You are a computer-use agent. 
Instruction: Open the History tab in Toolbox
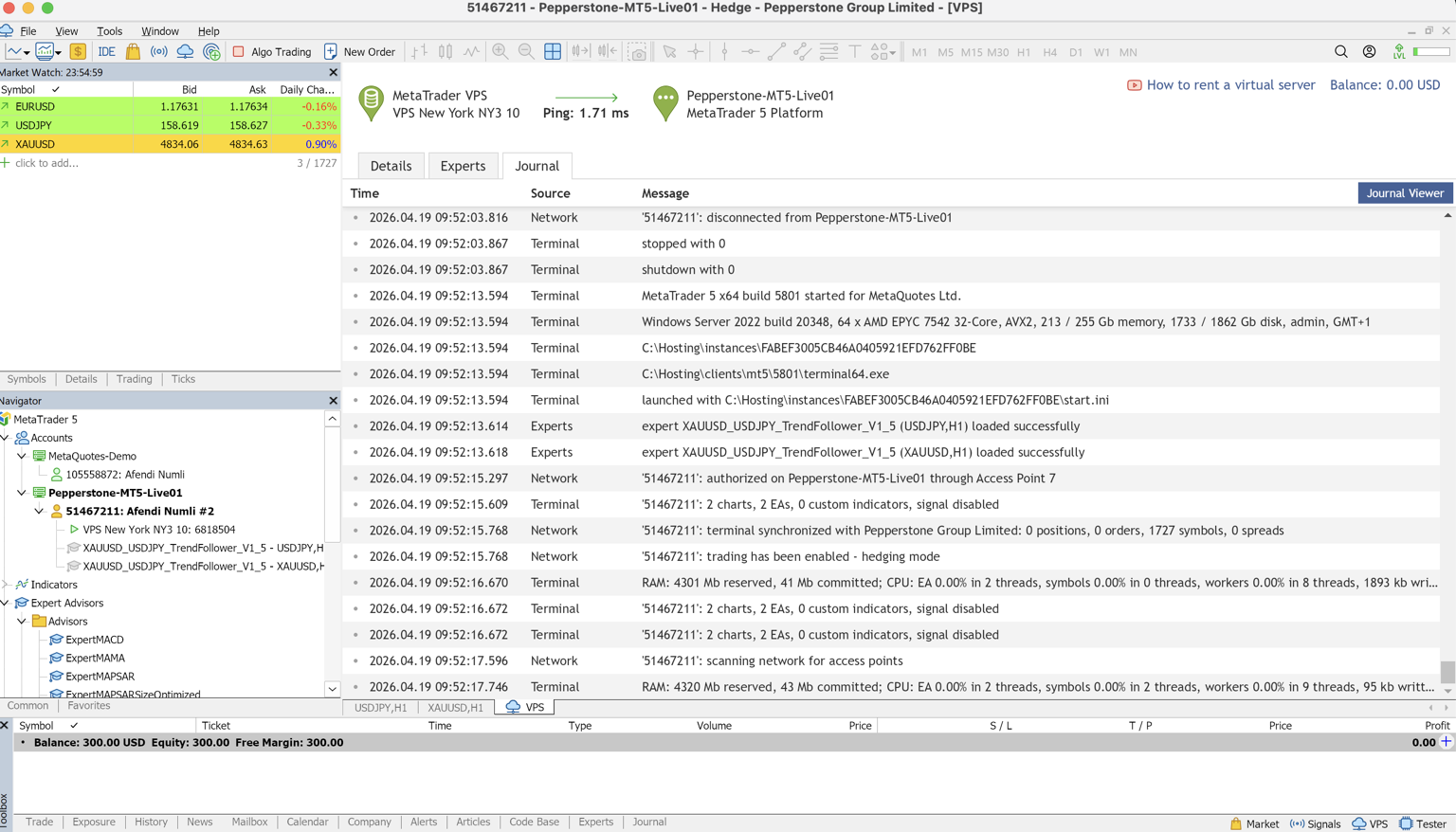[151, 823]
